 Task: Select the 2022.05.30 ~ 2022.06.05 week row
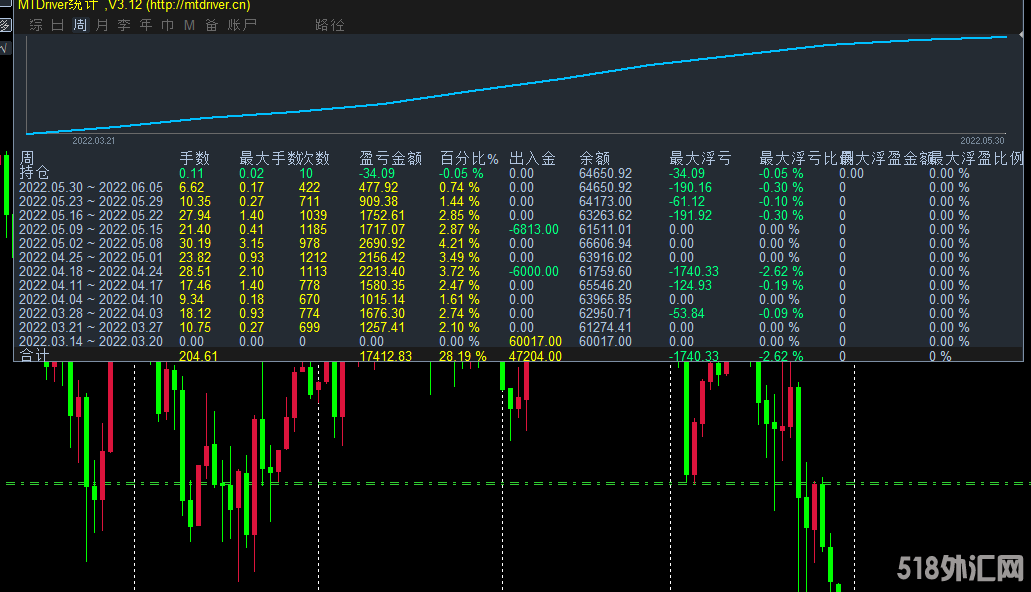click(90, 187)
